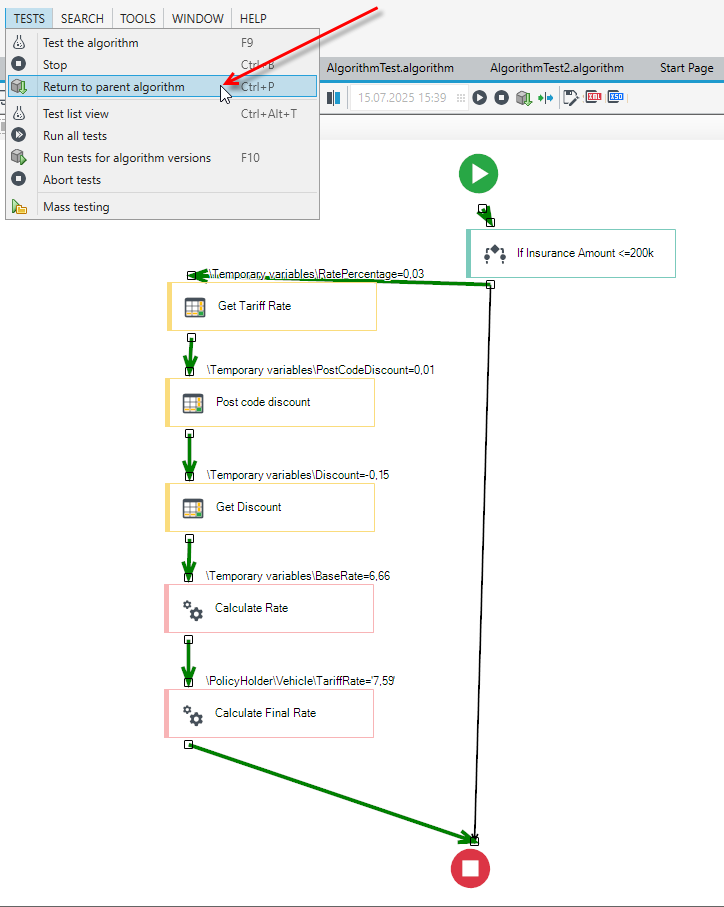Click gears icon in Calculate Final Rate block
The width and height of the screenshot is (724, 907).
193,715
